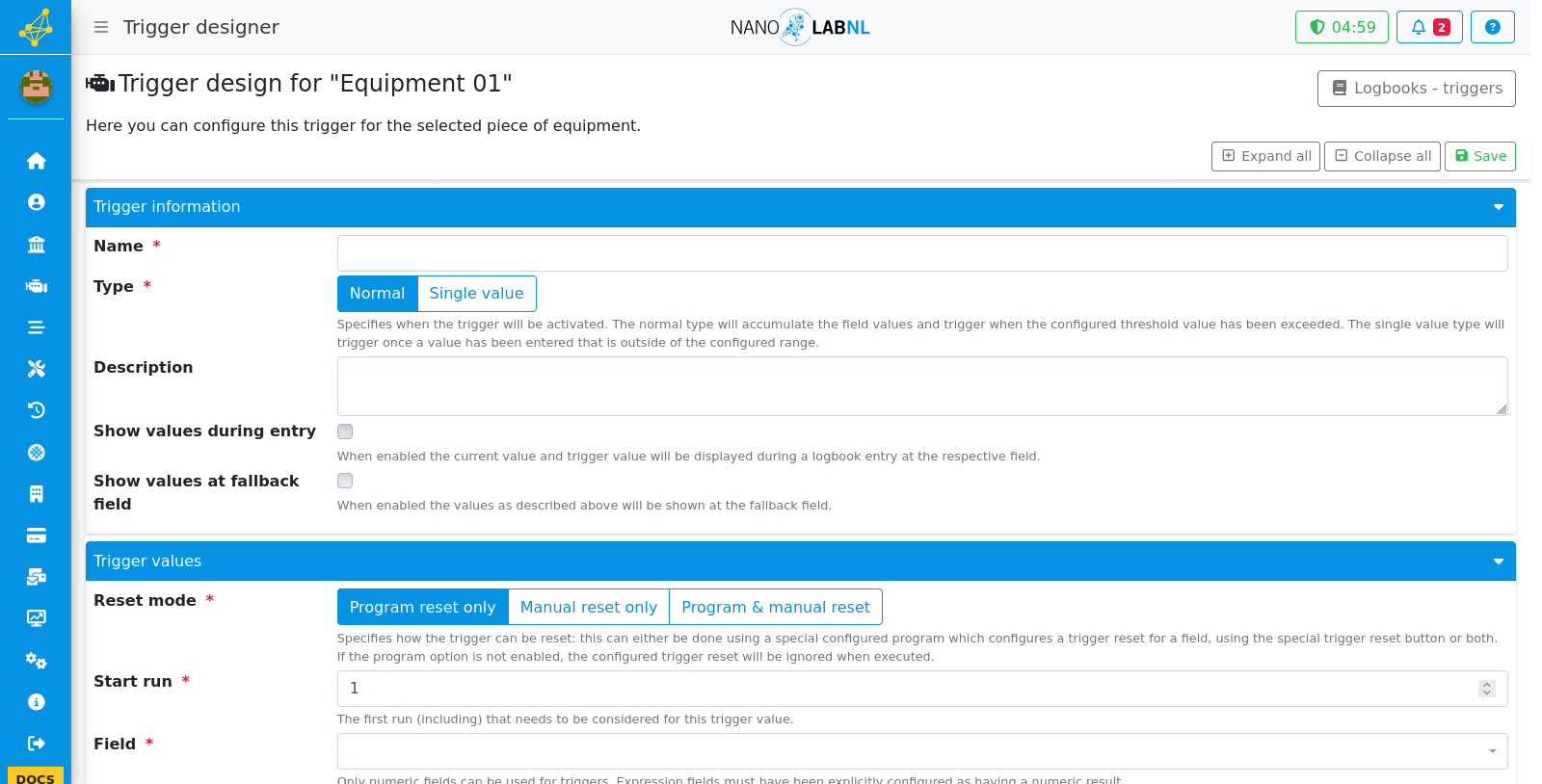Collapse the Trigger information section
The image size is (1542, 784).
click(1499, 207)
